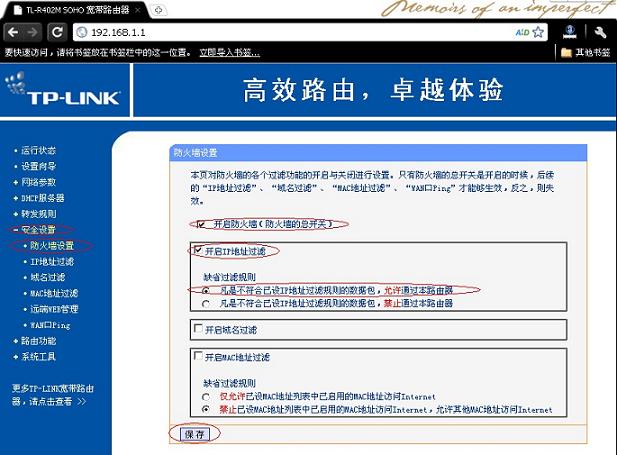Check the 开启MAC地址过滤 checkbox
617x455 pixels.
point(198,356)
